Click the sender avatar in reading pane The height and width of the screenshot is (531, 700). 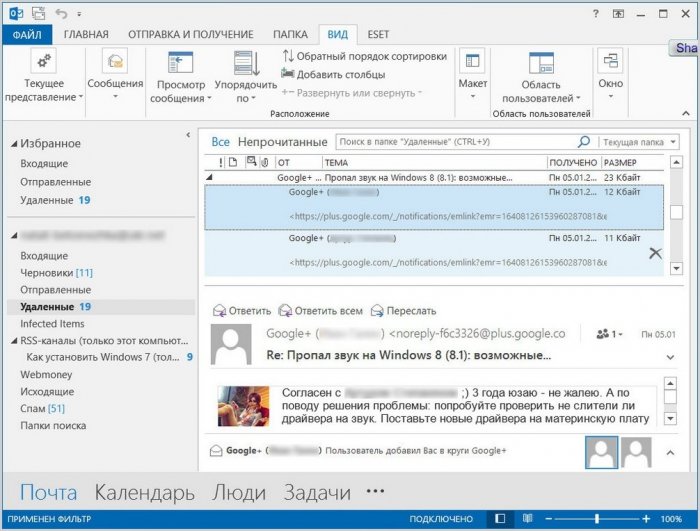[x=231, y=344]
